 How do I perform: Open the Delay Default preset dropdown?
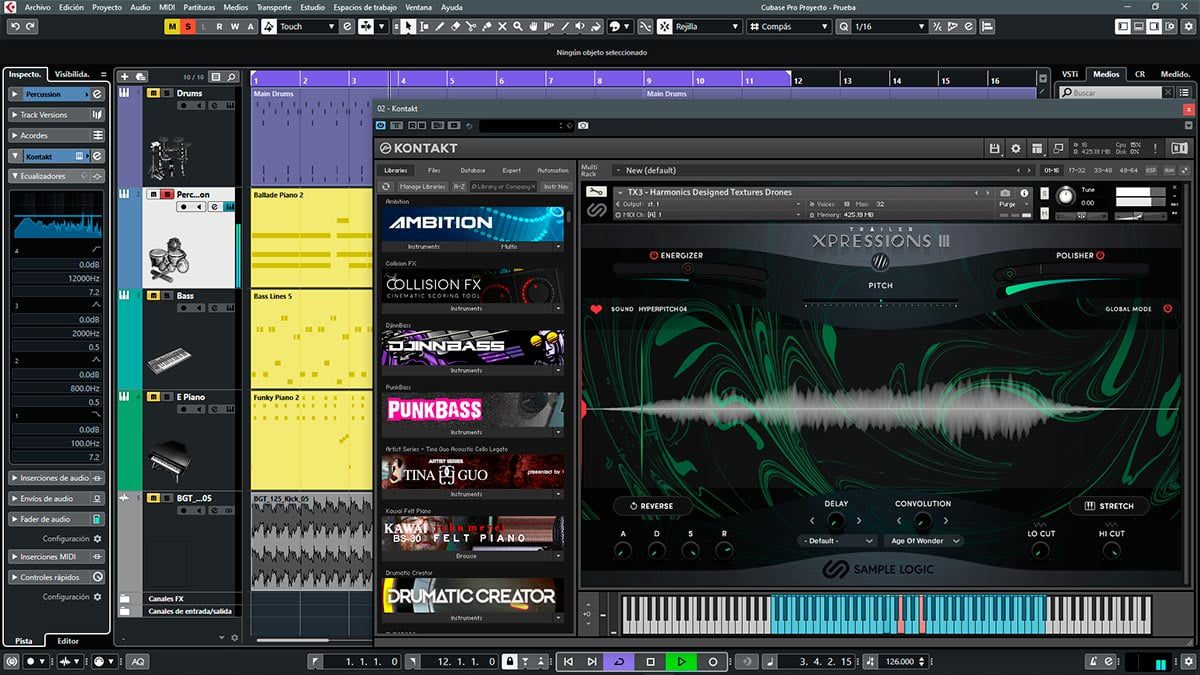[x=837, y=541]
